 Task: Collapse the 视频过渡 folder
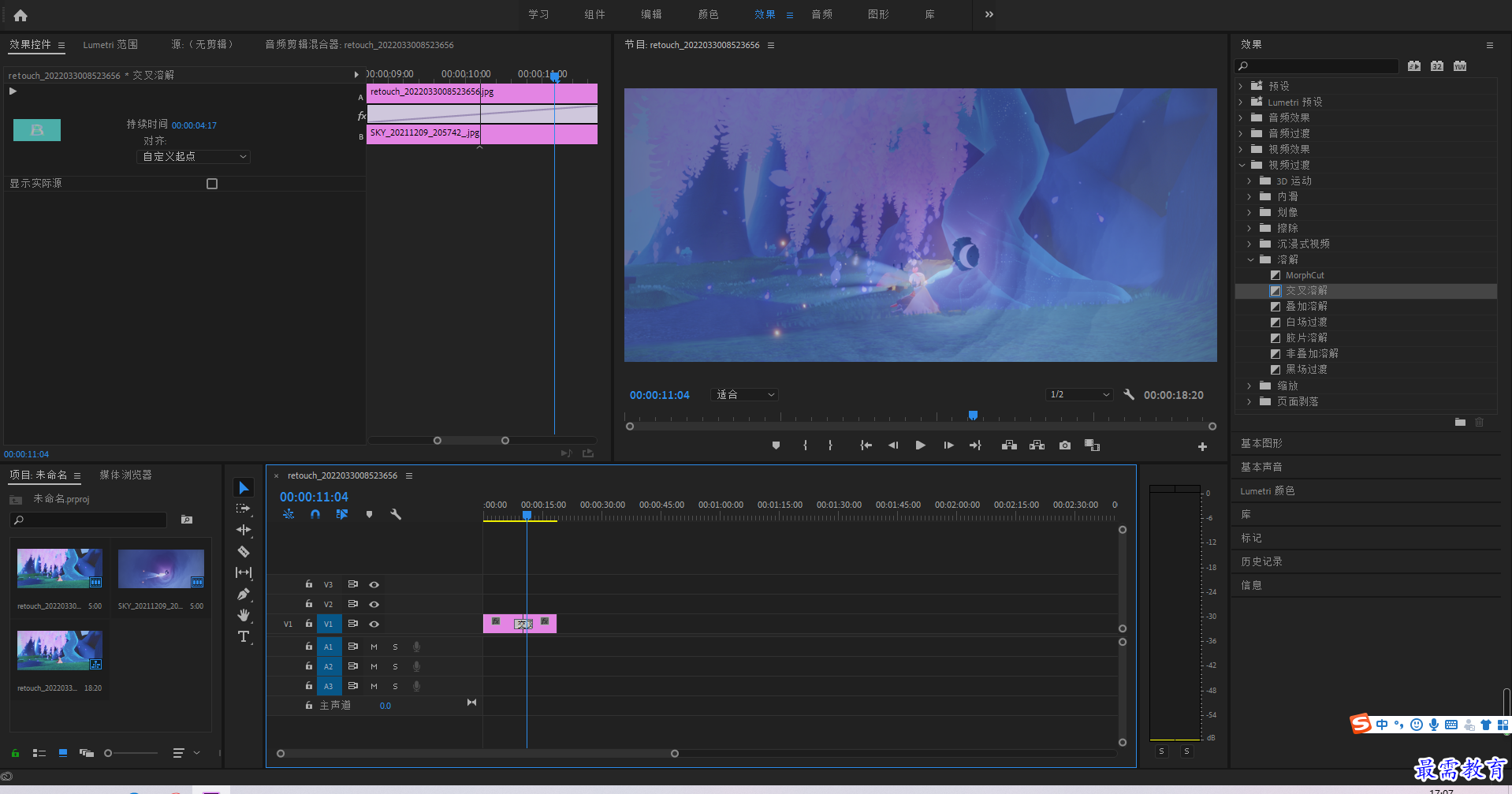[x=1241, y=165]
